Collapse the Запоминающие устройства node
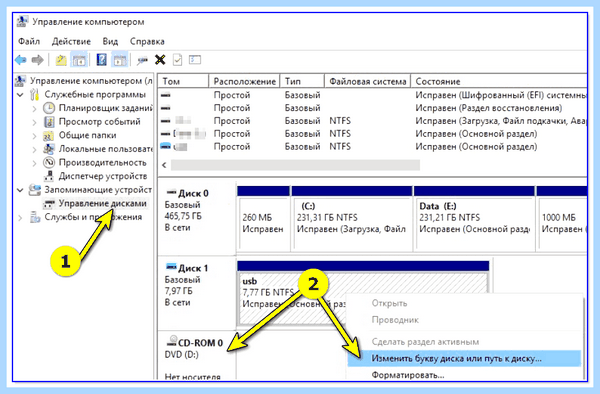Image resolution: width=600 pixels, height=394 pixels. pyautogui.click(x=21, y=190)
